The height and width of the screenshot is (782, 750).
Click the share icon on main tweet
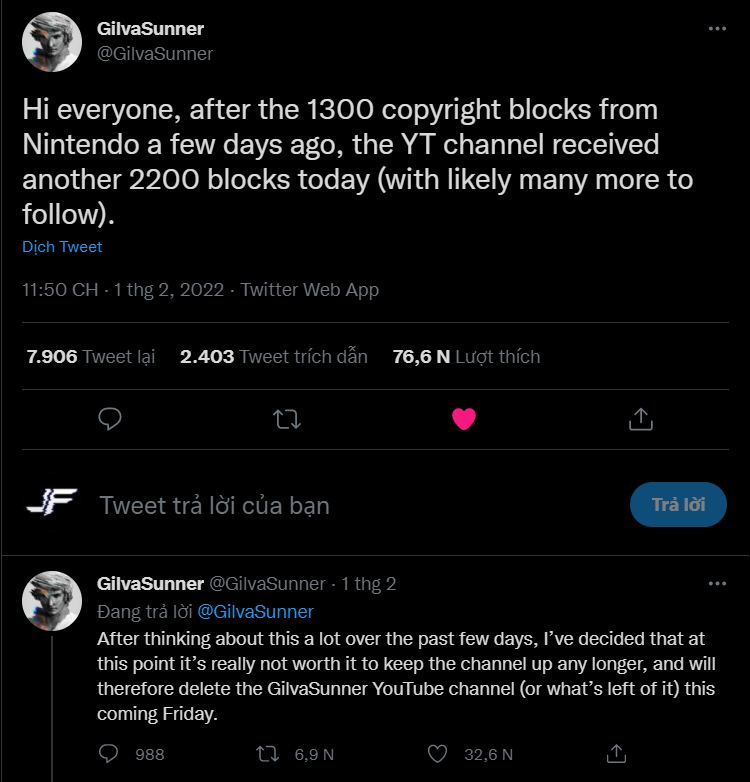coord(640,419)
